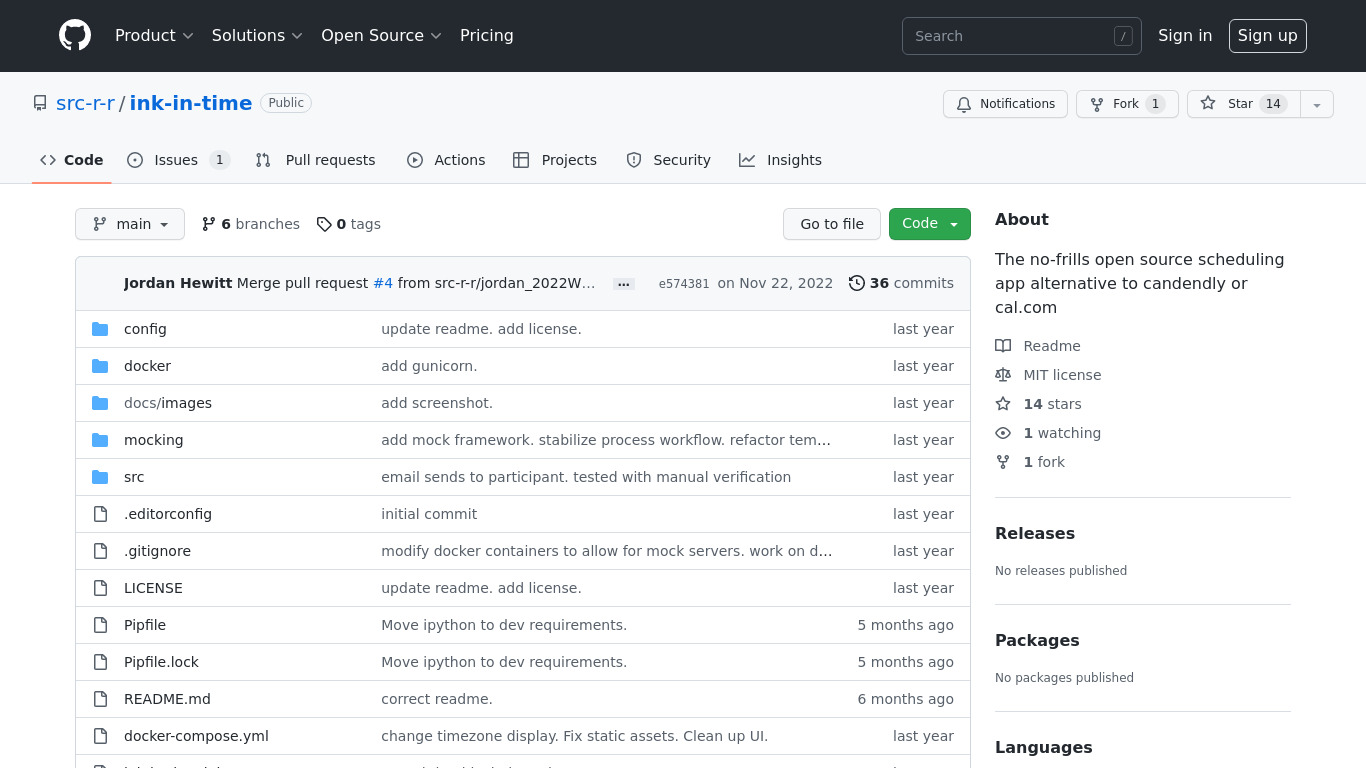Switch to the Issues tab
The image size is (1366, 768).
(x=179, y=160)
